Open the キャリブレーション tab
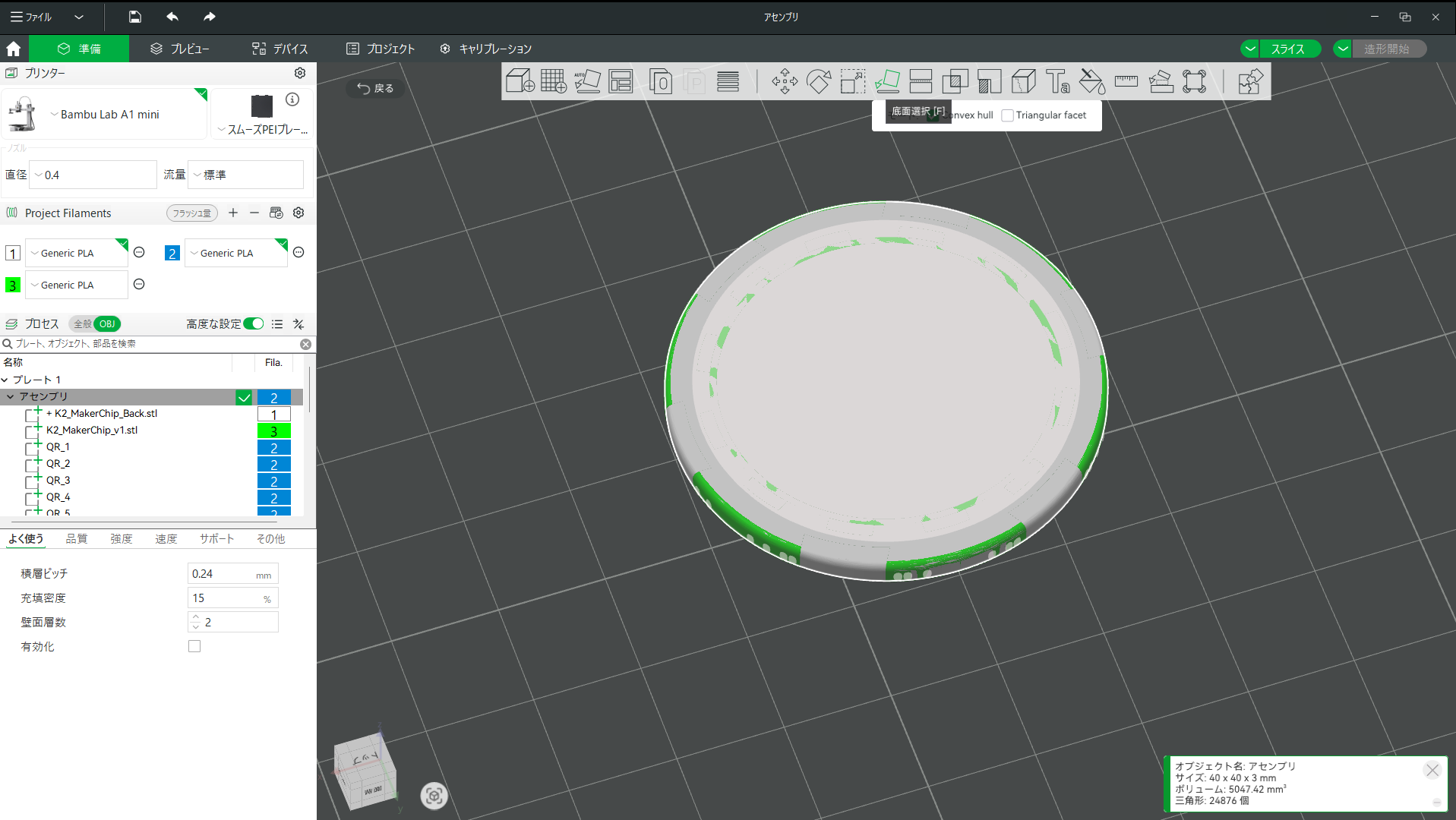Image resolution: width=1456 pixels, height=820 pixels. (486, 49)
